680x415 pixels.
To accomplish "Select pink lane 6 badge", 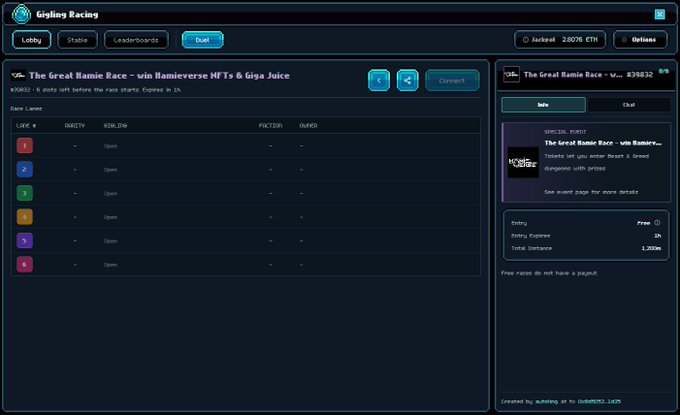I will pos(25,264).
